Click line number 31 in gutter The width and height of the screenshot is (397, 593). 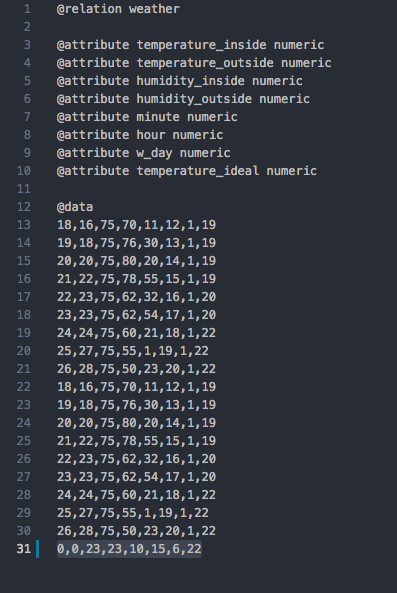23,549
